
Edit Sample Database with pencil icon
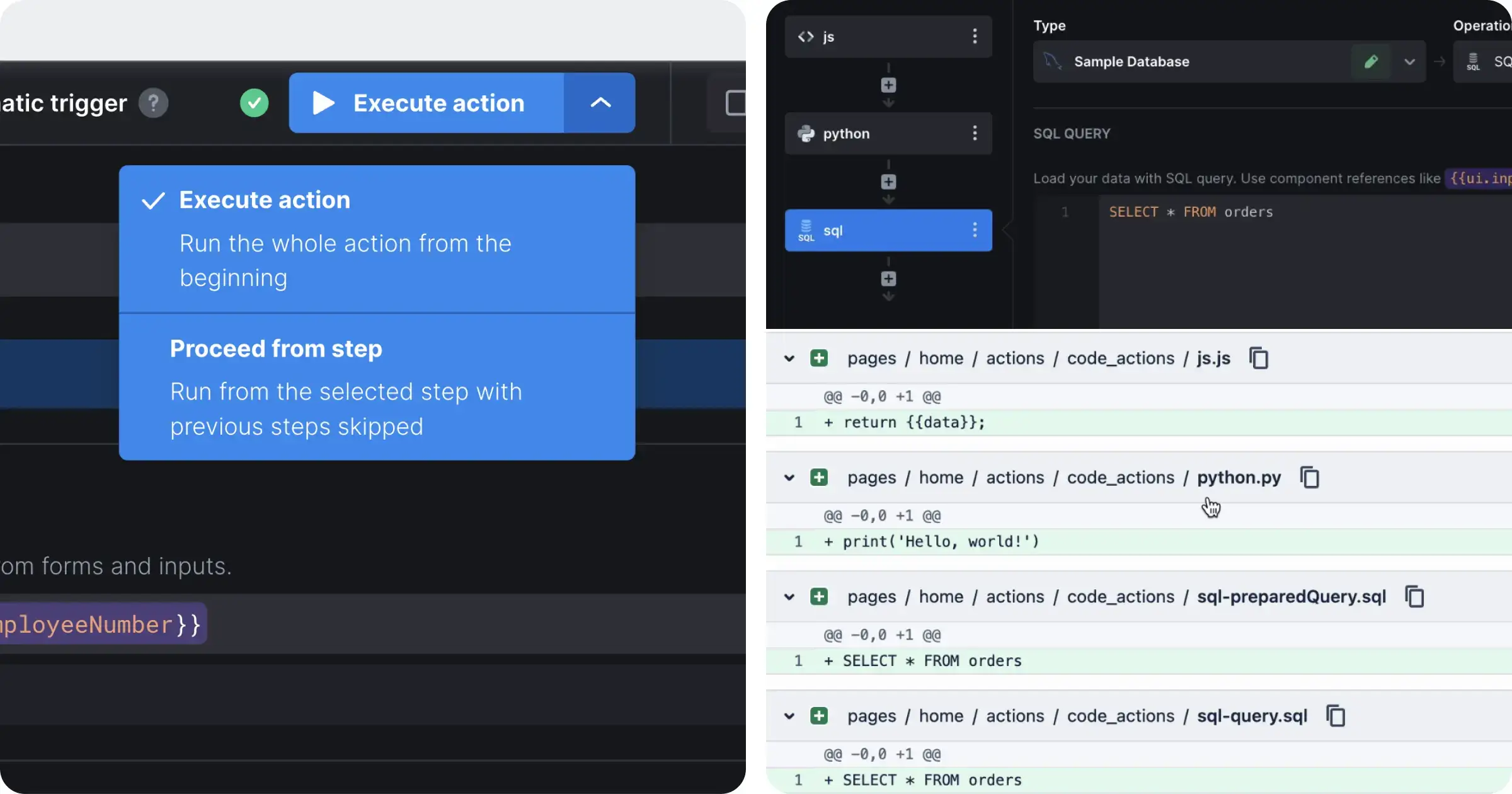click(x=1371, y=62)
